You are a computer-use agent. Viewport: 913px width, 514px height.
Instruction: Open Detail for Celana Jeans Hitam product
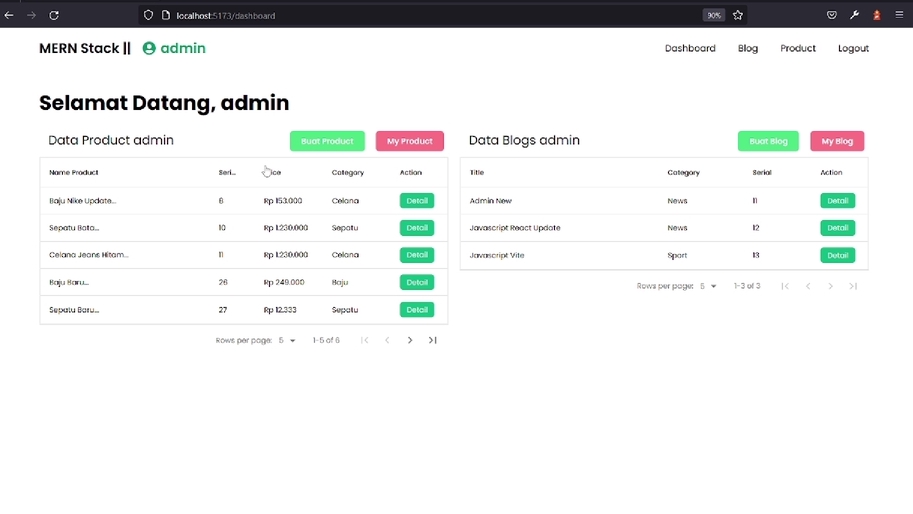point(417,255)
